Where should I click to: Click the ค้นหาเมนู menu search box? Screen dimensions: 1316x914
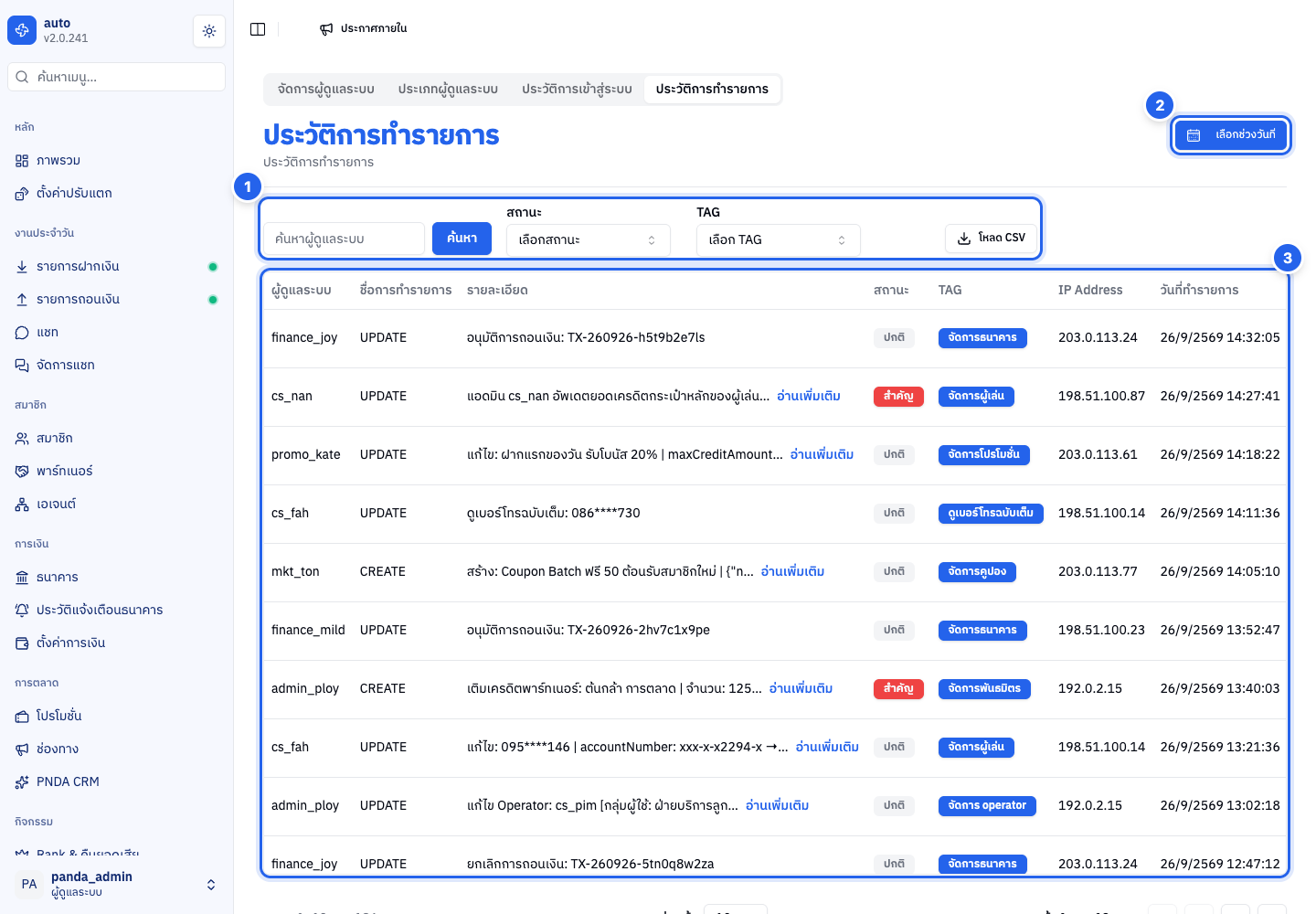116,77
